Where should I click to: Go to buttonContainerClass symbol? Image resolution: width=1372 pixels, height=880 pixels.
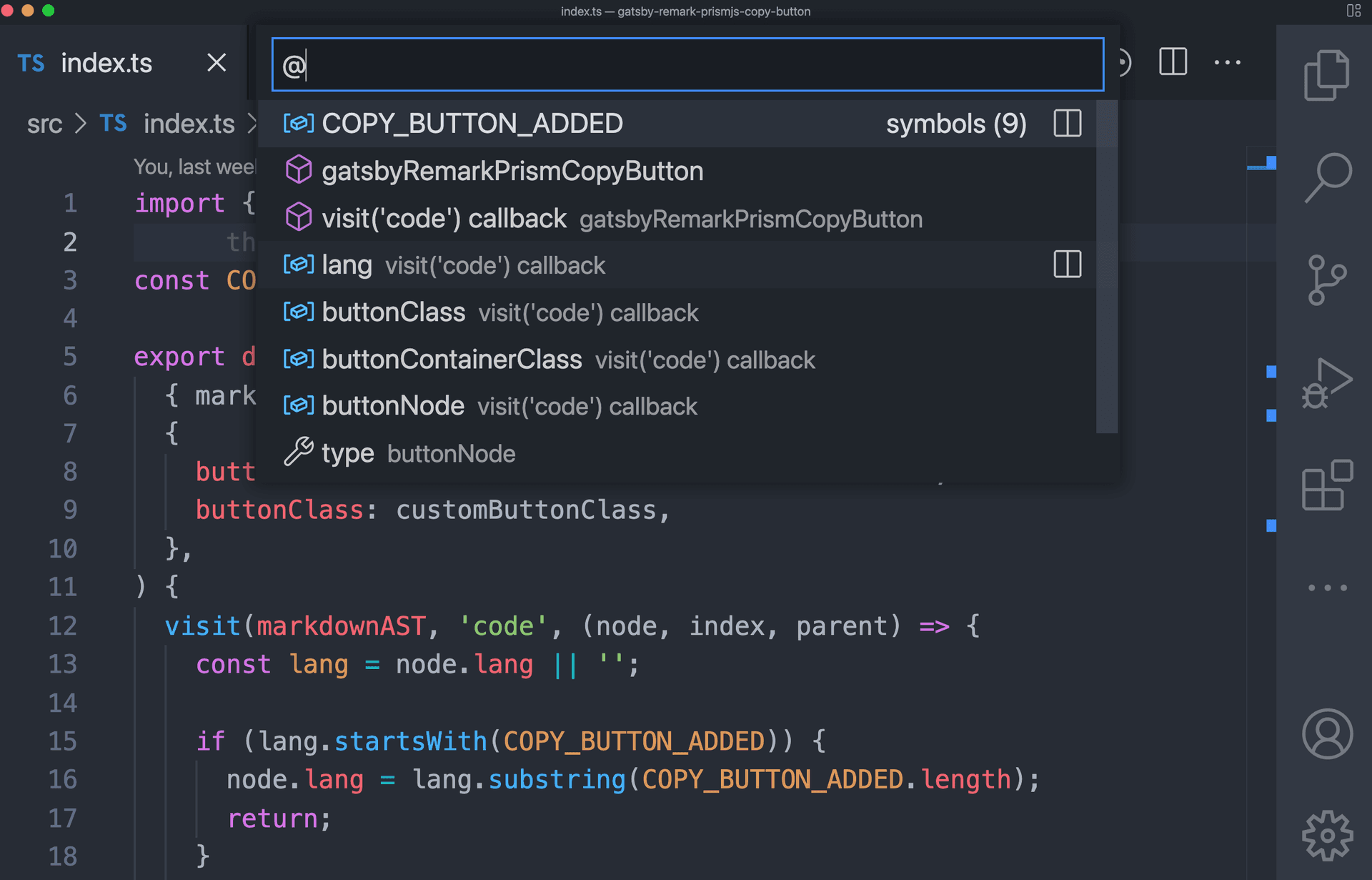452,360
